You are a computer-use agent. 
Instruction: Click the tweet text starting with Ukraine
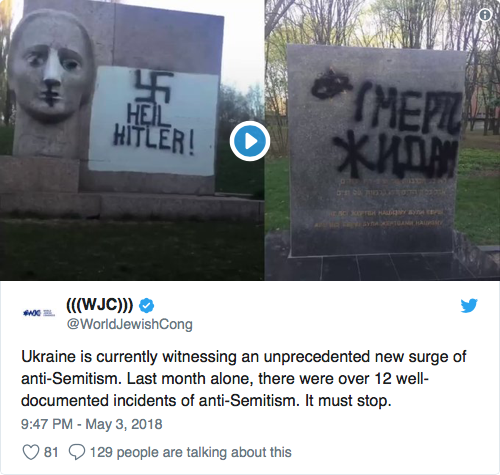click(244, 379)
